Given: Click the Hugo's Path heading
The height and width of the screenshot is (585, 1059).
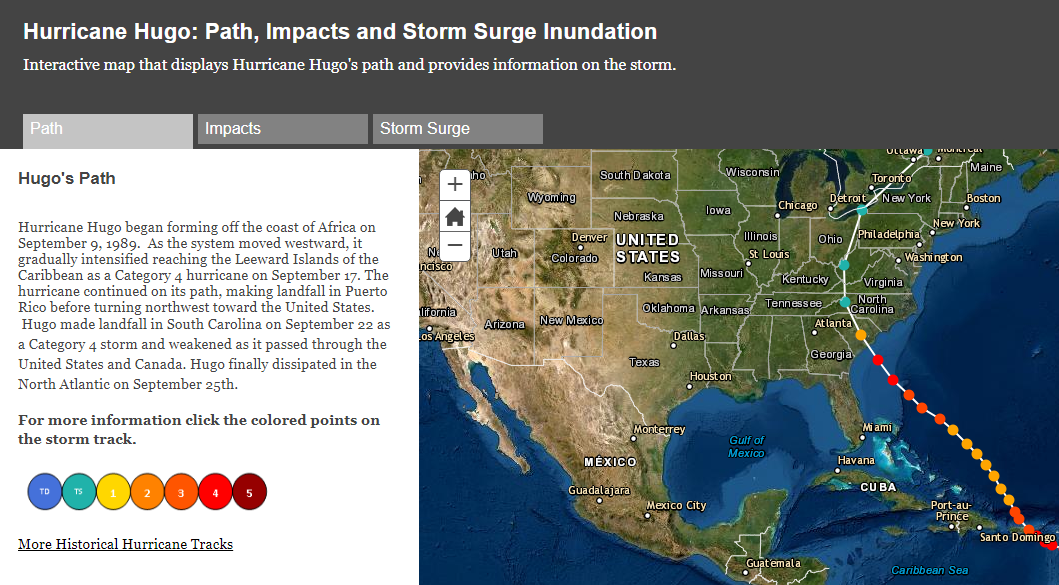Looking at the screenshot, I should tap(67, 178).
